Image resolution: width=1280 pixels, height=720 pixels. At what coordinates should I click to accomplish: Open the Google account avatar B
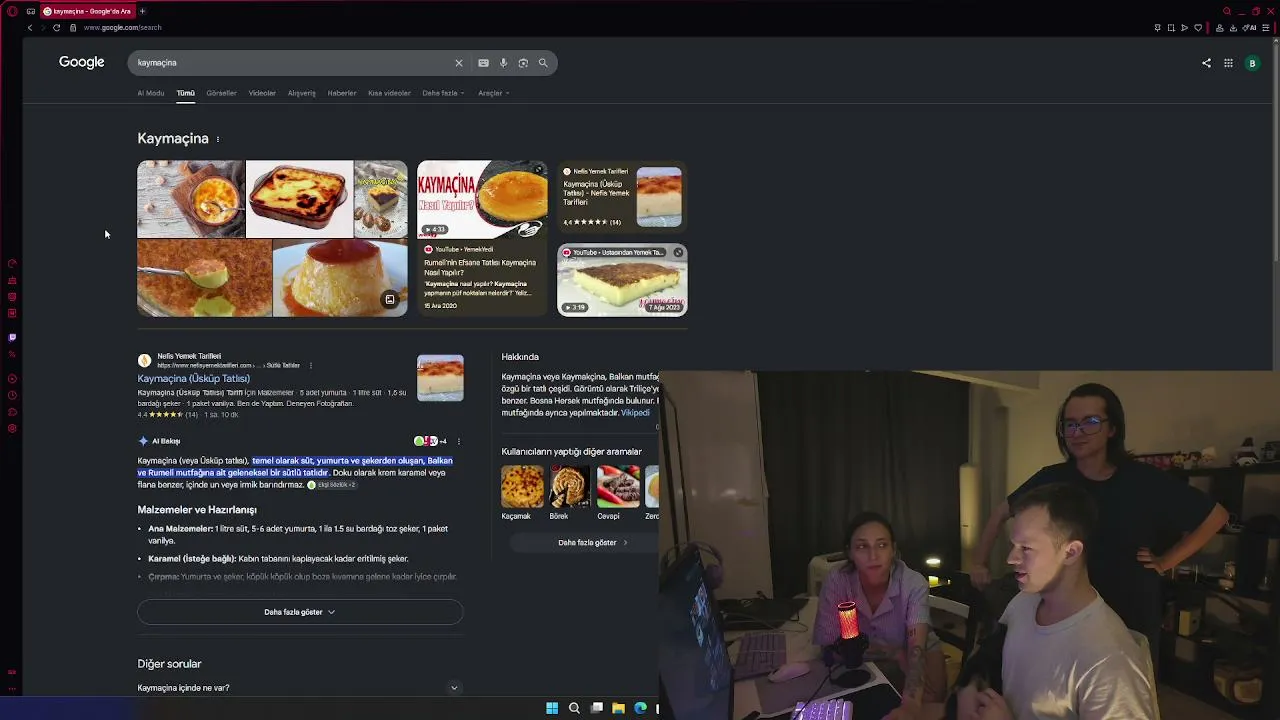(1252, 63)
